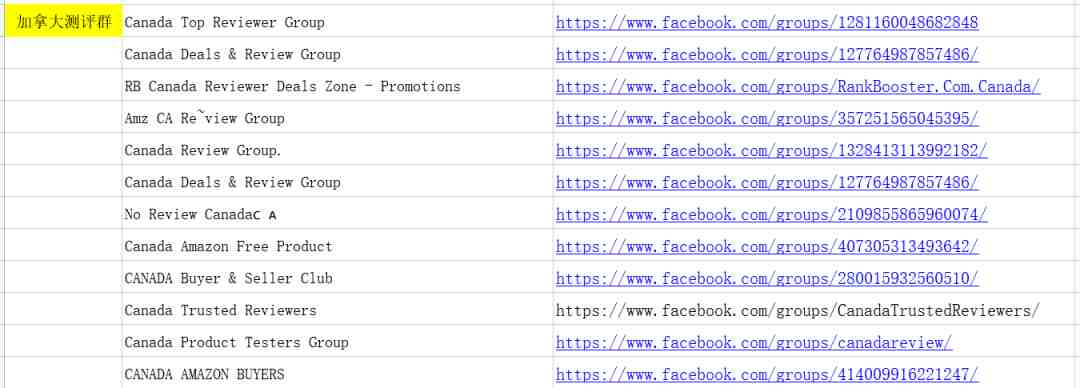Select the yellow 加拿大测评群 cell

point(63,21)
